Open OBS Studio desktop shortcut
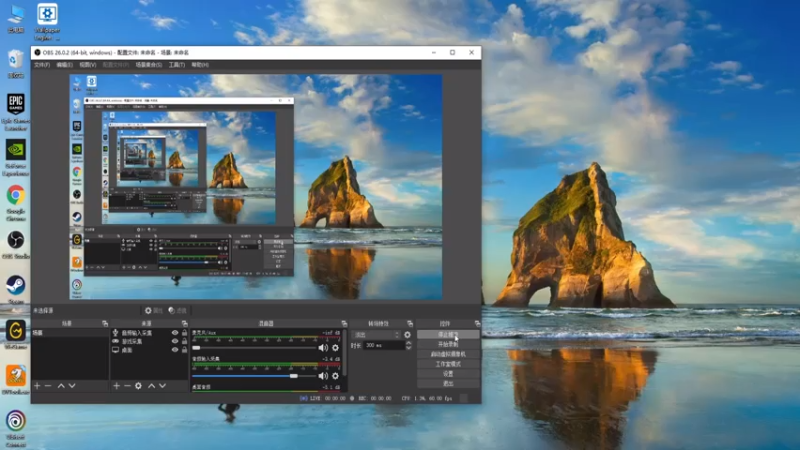Image resolution: width=800 pixels, height=450 pixels. coord(16,245)
